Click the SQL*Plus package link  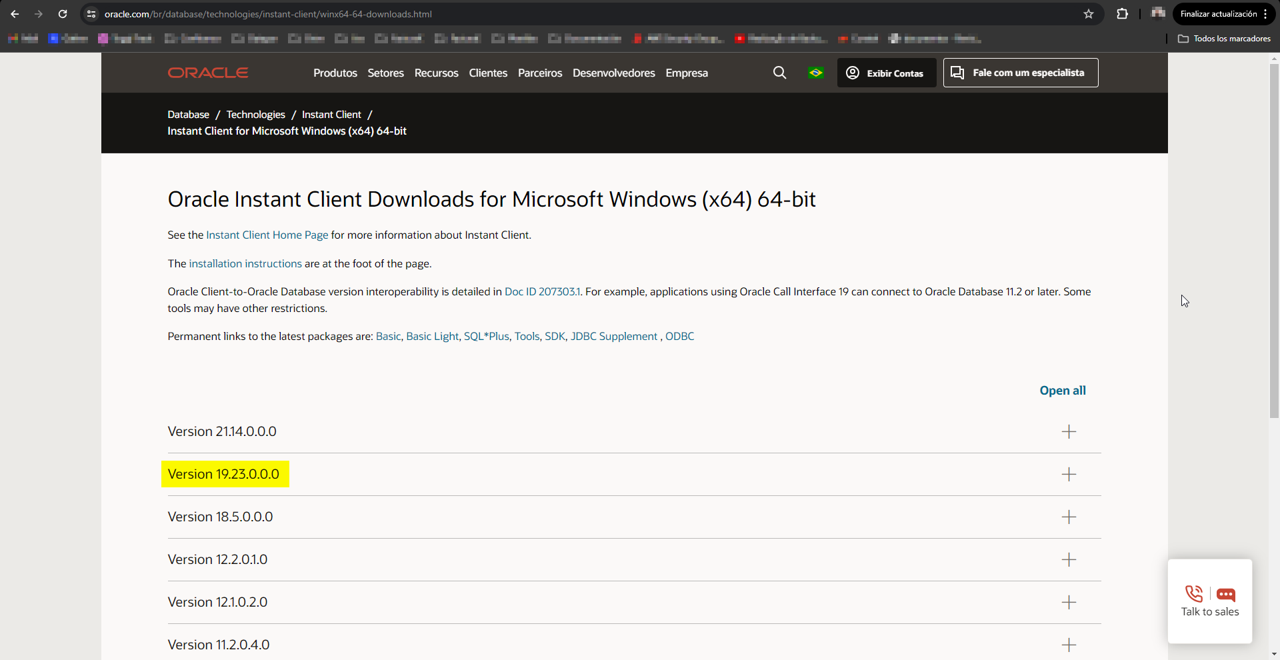[486, 336]
